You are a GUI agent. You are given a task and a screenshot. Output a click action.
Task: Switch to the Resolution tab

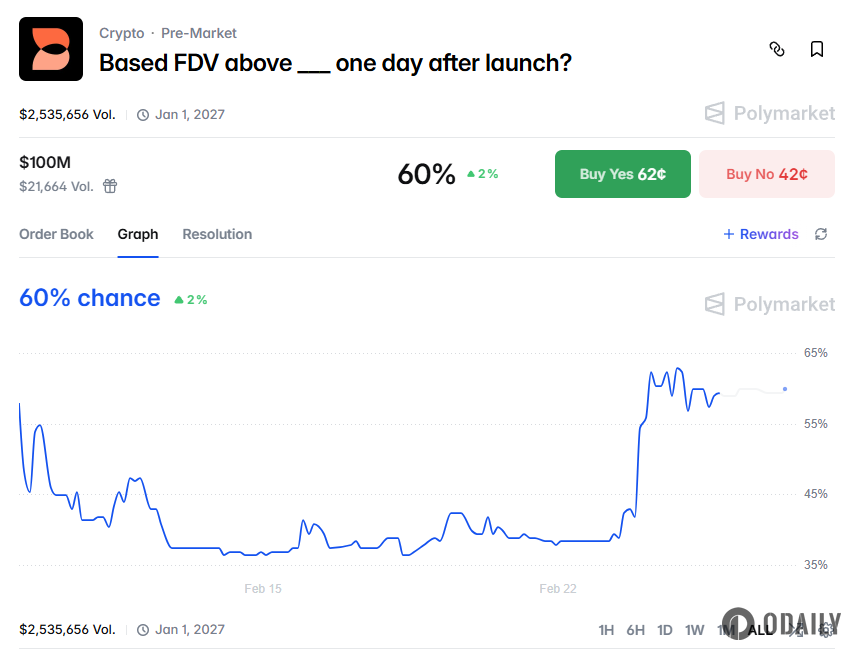pos(217,234)
